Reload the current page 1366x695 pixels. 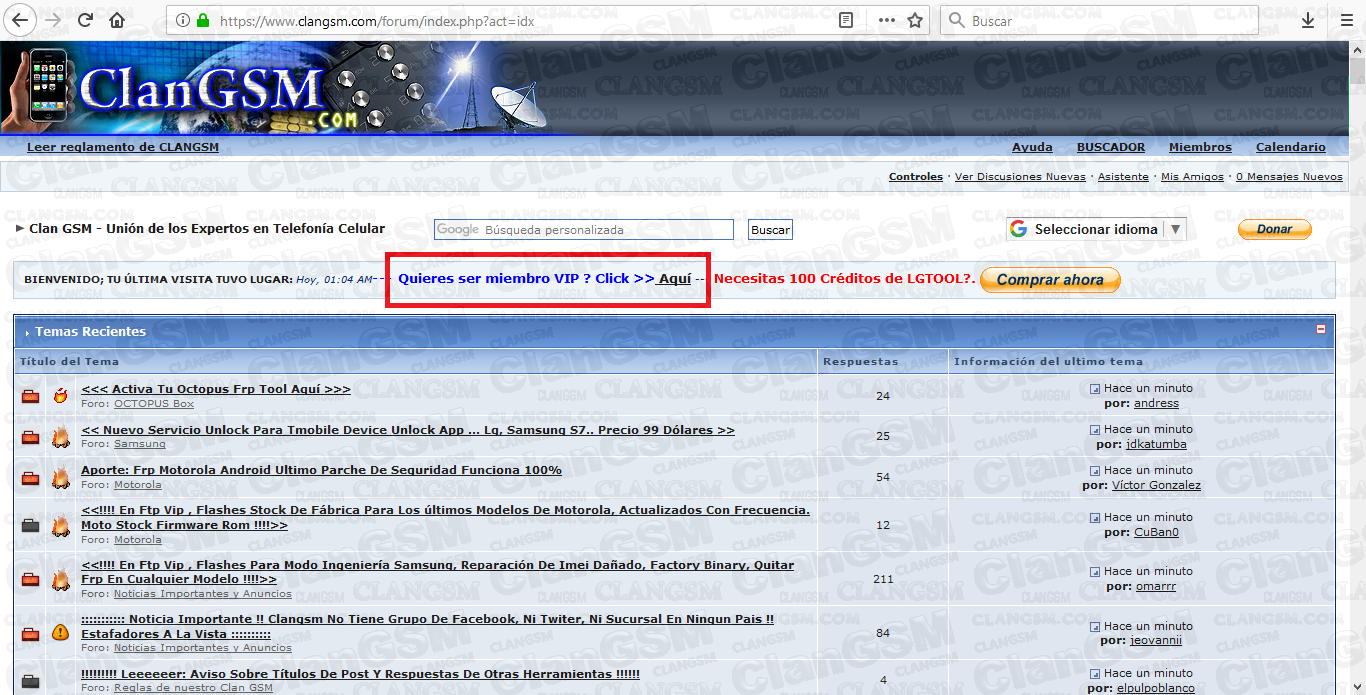(85, 20)
